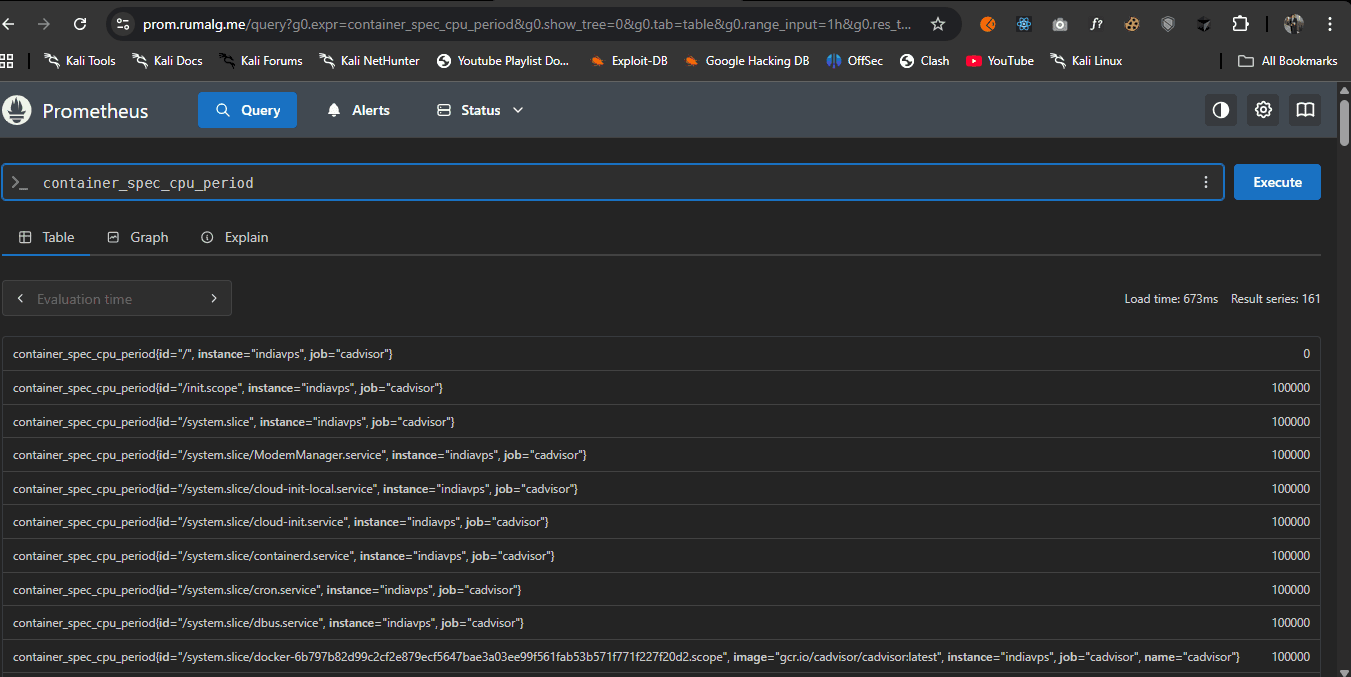Viewport: 1351px width, 677px height.
Task: Expand the All Bookmarks folder
Action: coord(1287,60)
